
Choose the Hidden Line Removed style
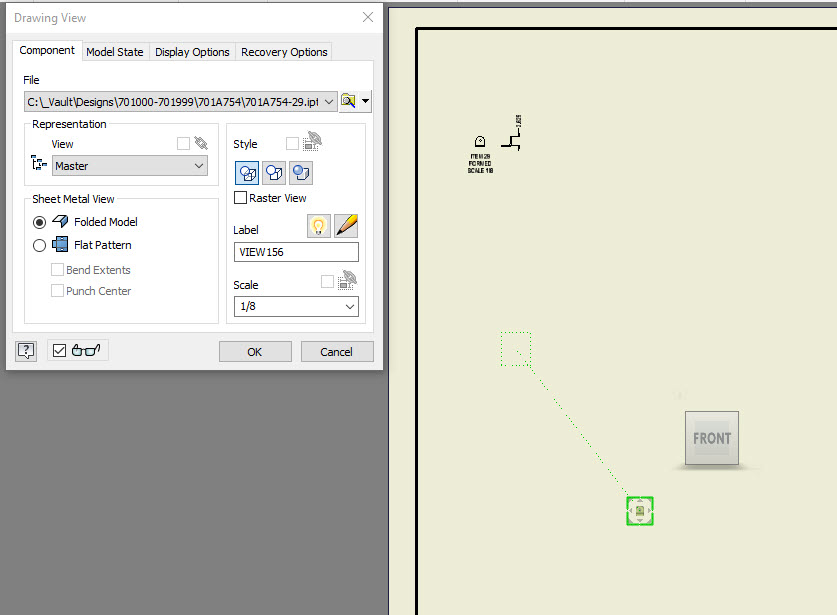click(x=273, y=172)
